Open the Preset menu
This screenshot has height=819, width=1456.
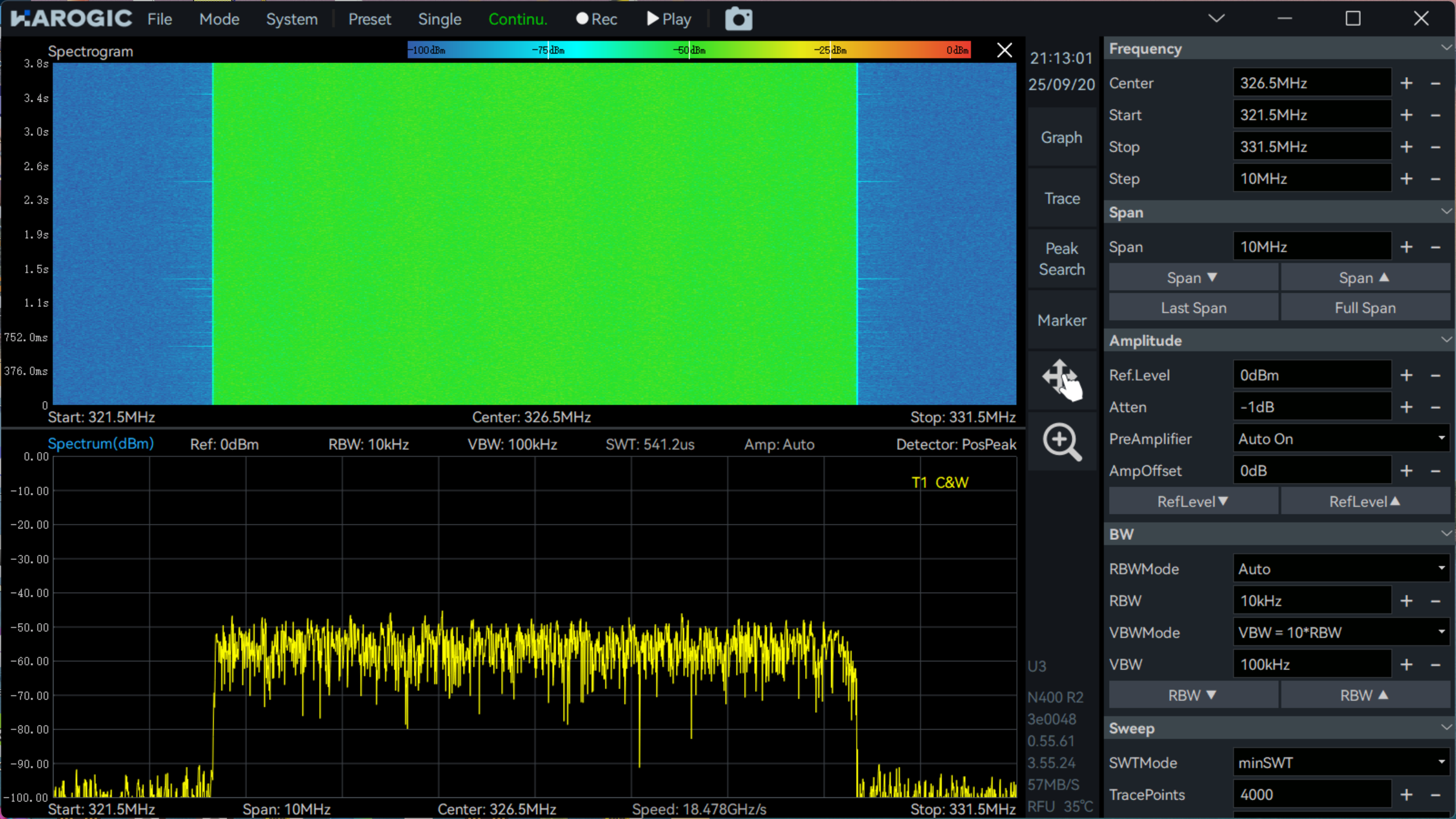coord(369,19)
